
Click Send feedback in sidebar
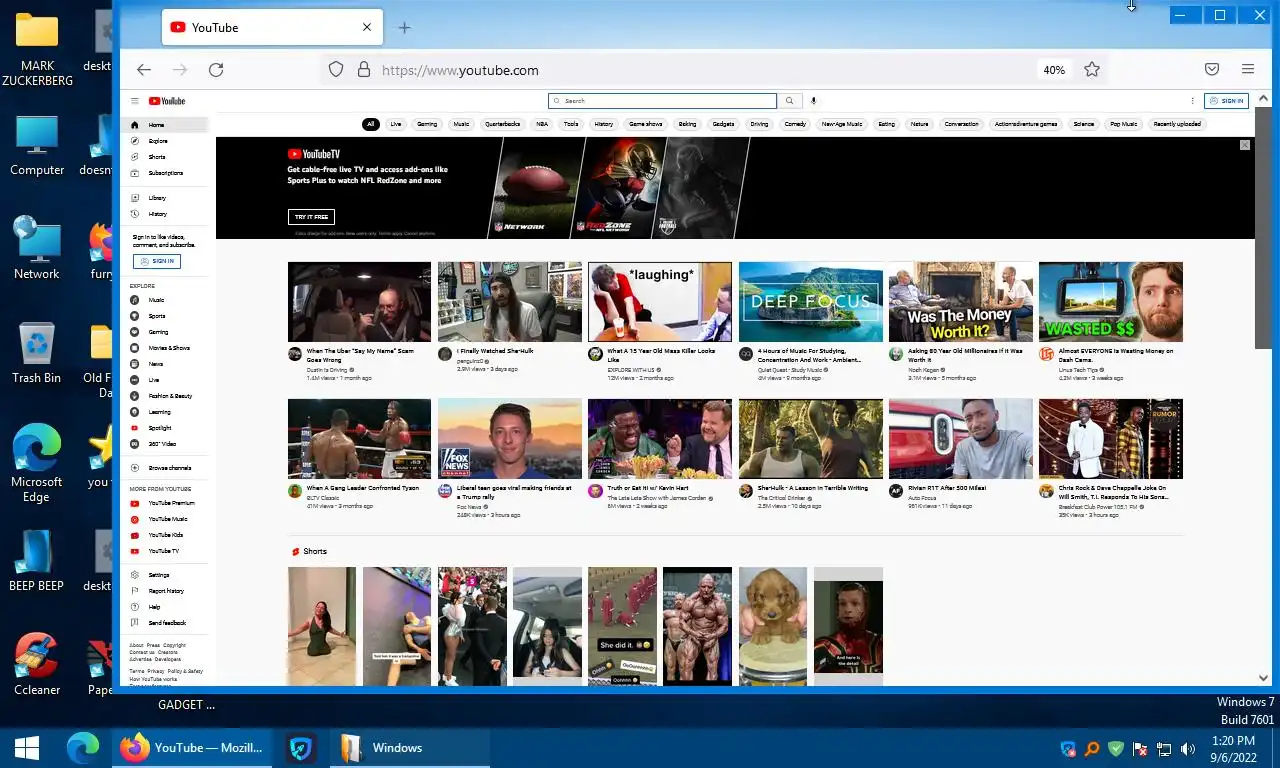click(x=165, y=623)
